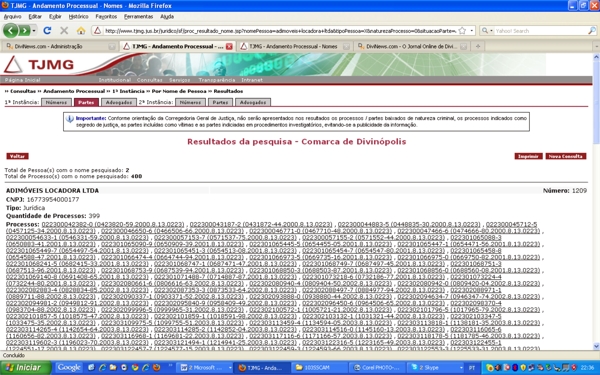Open the Arquivo menu
This screenshot has width=600, height=375.
coord(13,16)
